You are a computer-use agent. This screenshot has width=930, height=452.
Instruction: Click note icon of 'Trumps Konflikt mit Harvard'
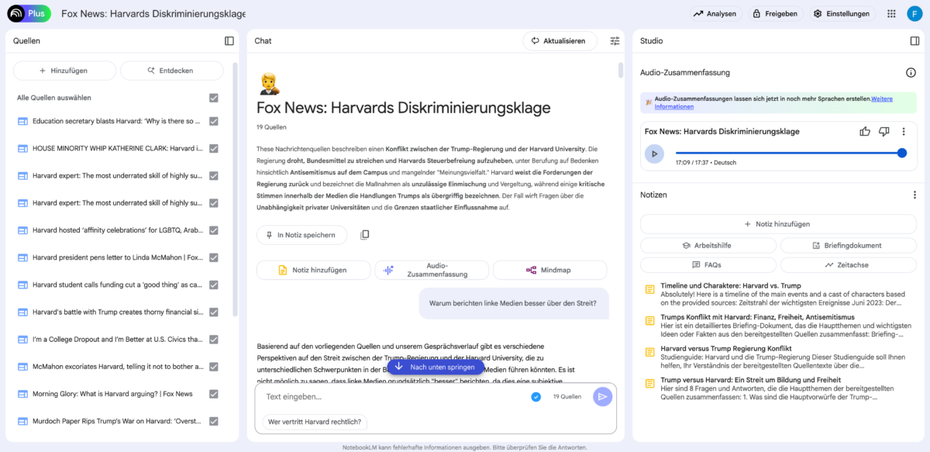[x=650, y=321]
